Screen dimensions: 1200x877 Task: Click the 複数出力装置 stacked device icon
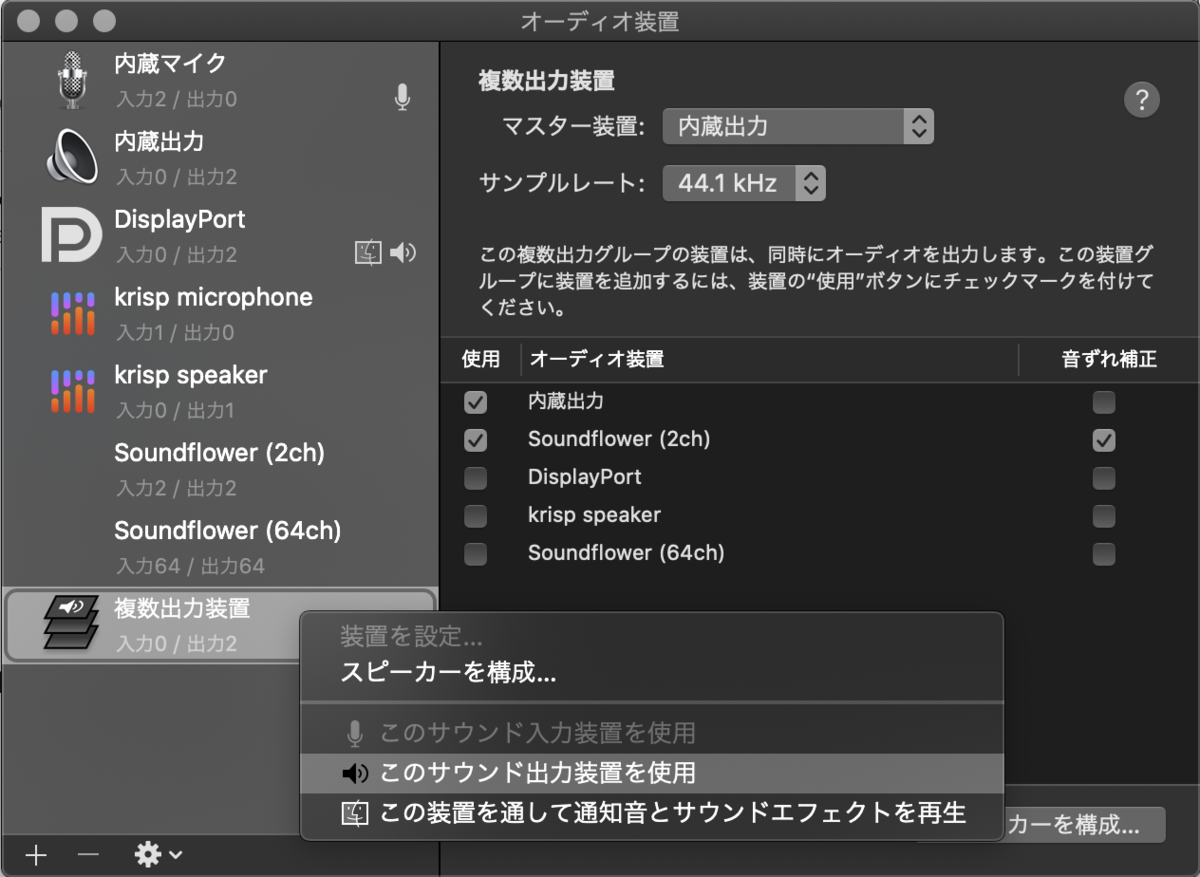coord(71,623)
